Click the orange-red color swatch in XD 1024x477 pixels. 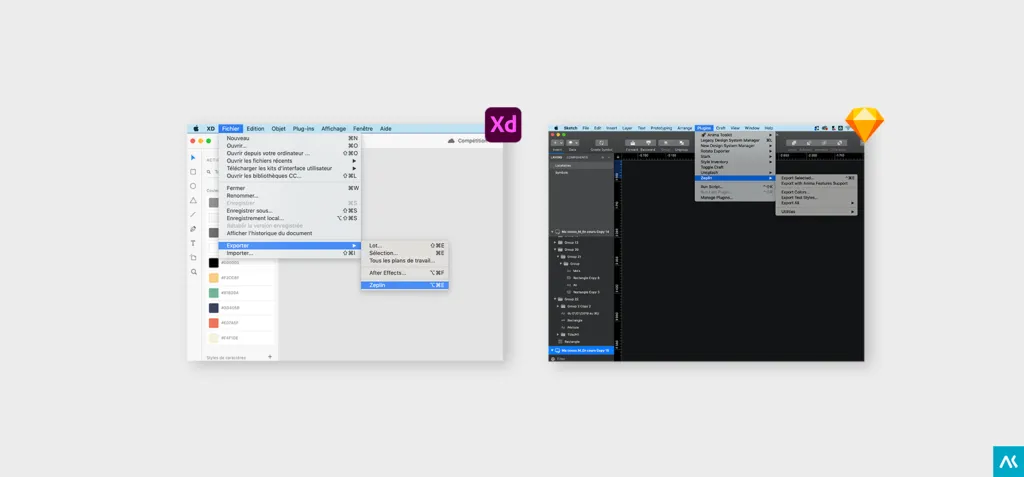[214, 323]
